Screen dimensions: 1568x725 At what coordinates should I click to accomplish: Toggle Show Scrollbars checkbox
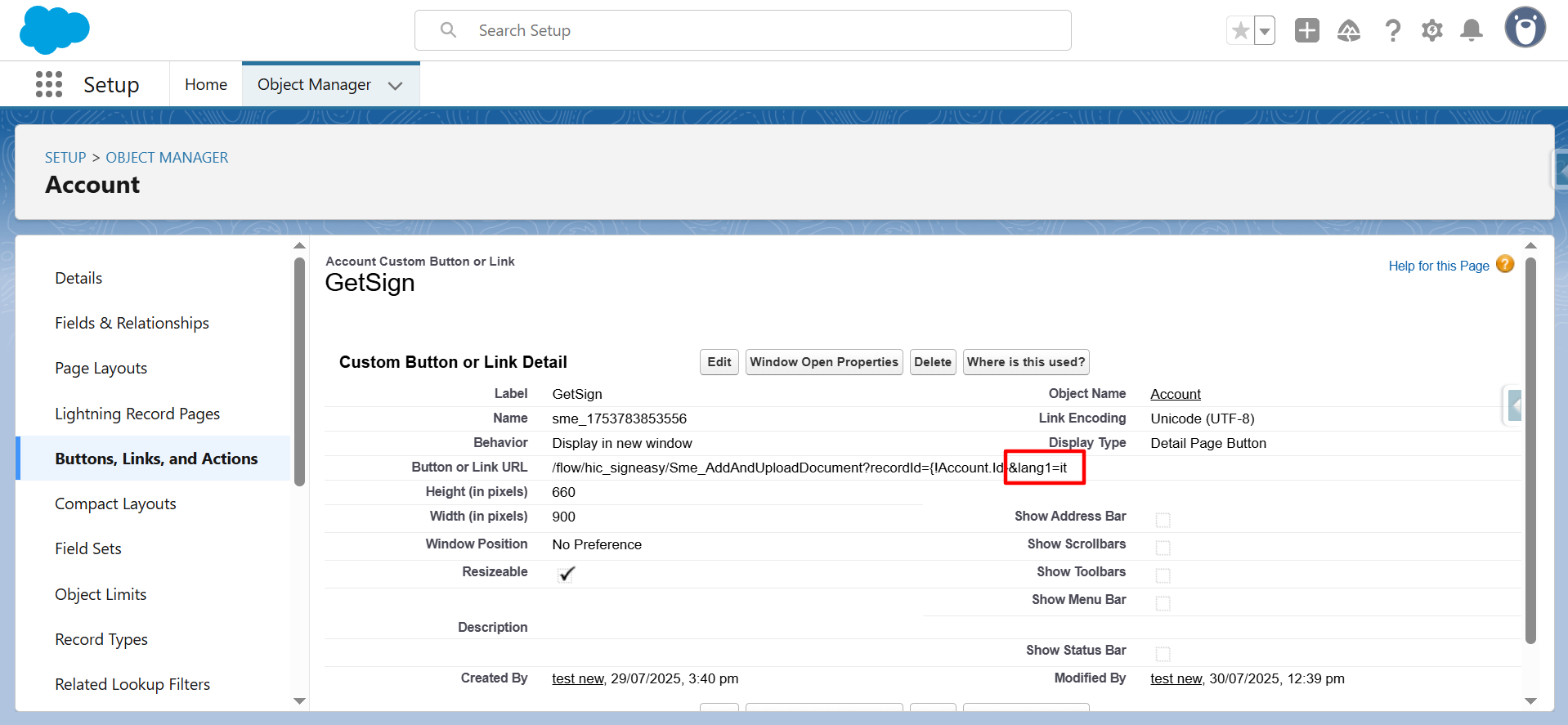(x=1163, y=548)
